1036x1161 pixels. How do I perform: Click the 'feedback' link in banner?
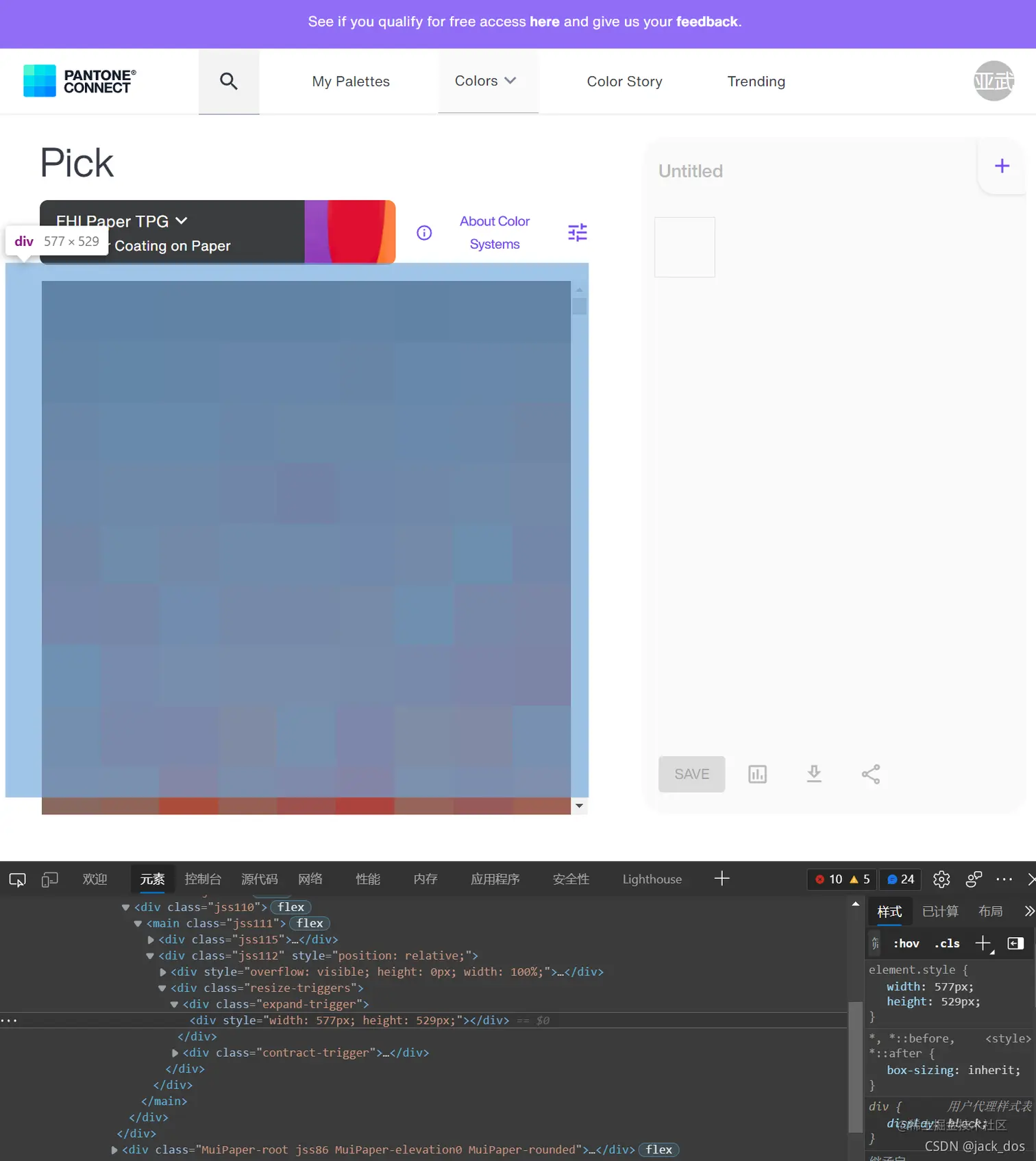[x=706, y=22]
